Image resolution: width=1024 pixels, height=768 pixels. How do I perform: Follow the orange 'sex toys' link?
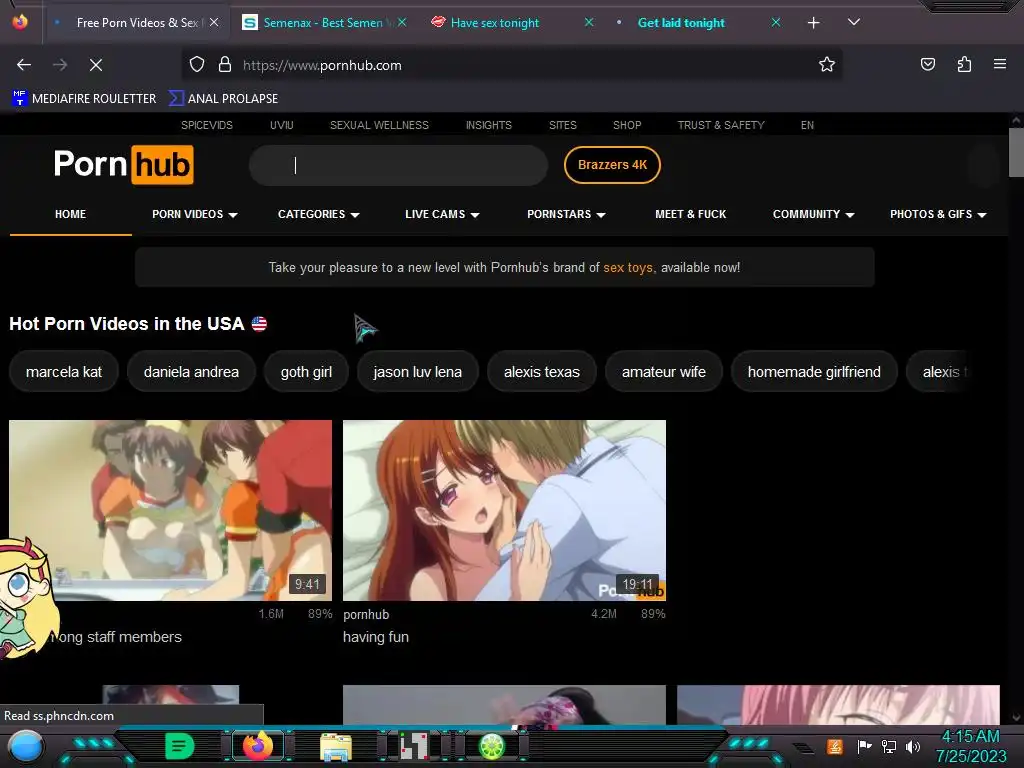coord(628,268)
